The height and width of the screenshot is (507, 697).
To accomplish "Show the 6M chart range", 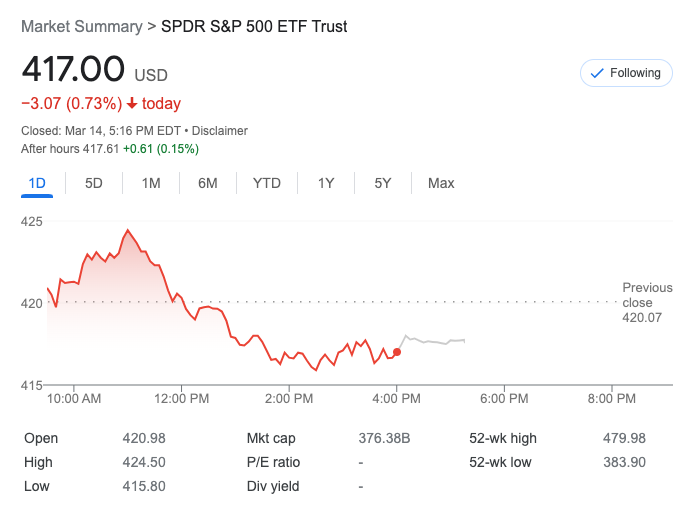I will pyautogui.click(x=208, y=183).
